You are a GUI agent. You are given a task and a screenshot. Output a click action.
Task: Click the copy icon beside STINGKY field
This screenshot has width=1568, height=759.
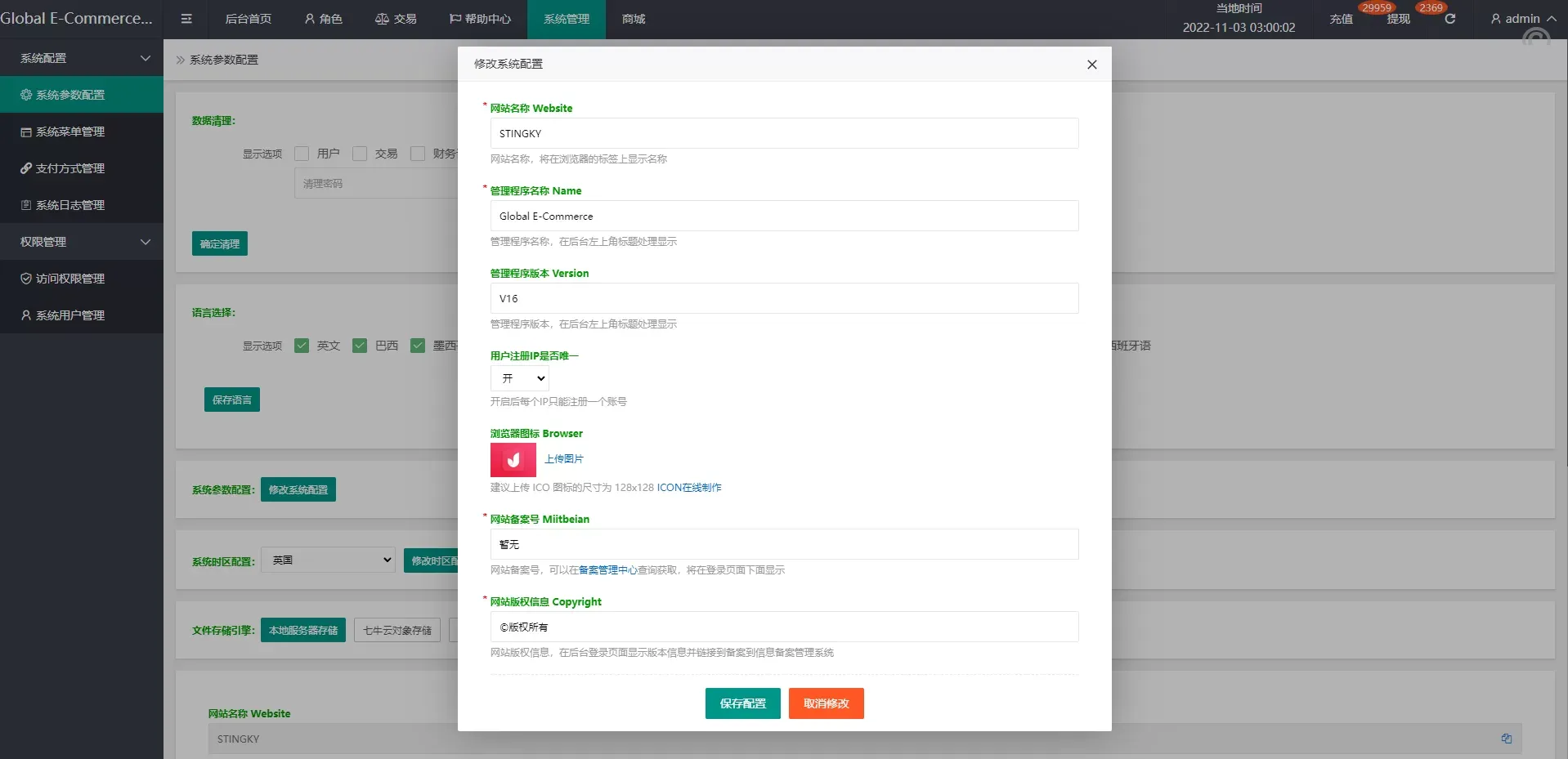1506,739
